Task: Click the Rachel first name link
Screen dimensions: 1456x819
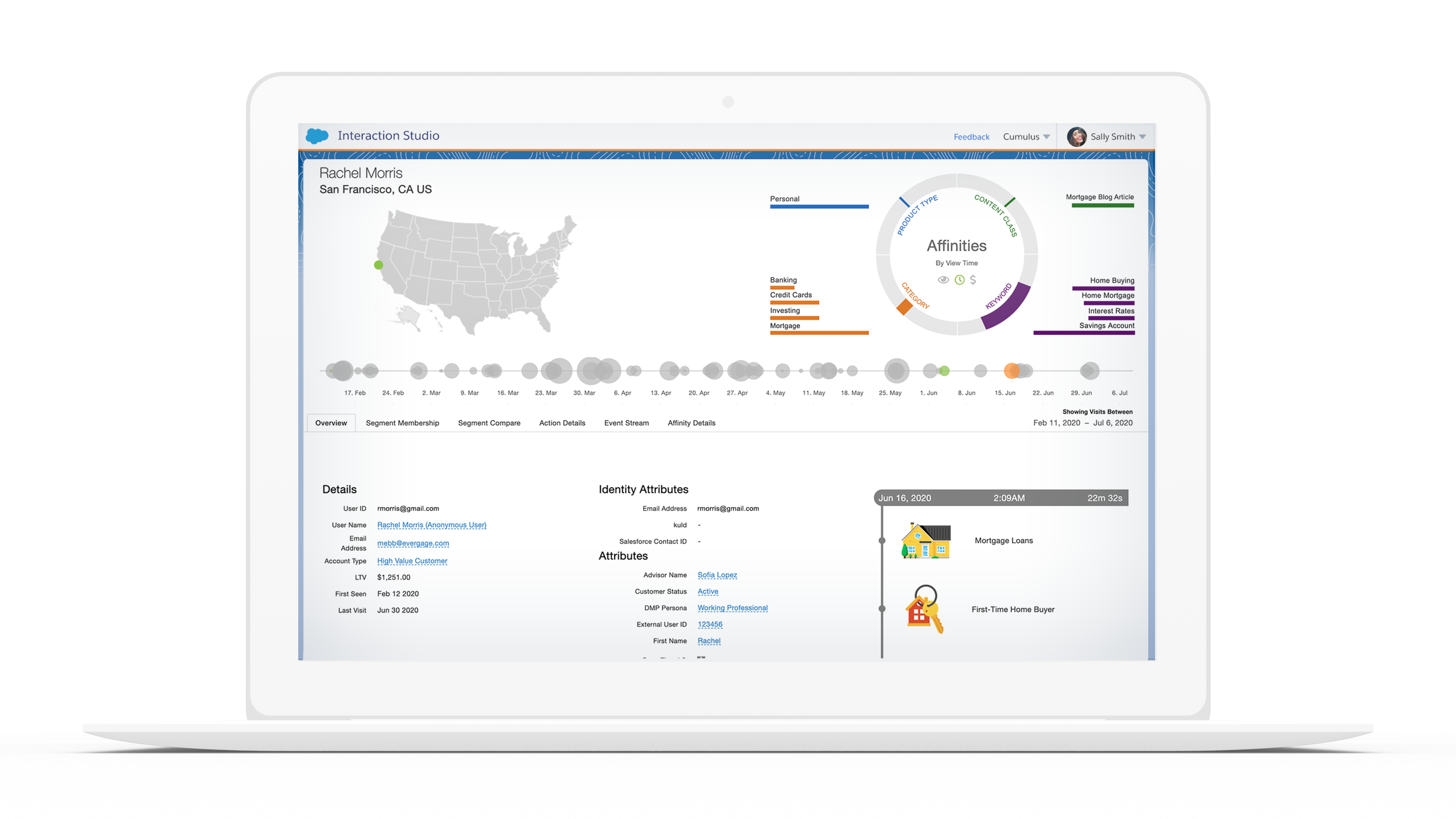Action: pyautogui.click(x=709, y=640)
